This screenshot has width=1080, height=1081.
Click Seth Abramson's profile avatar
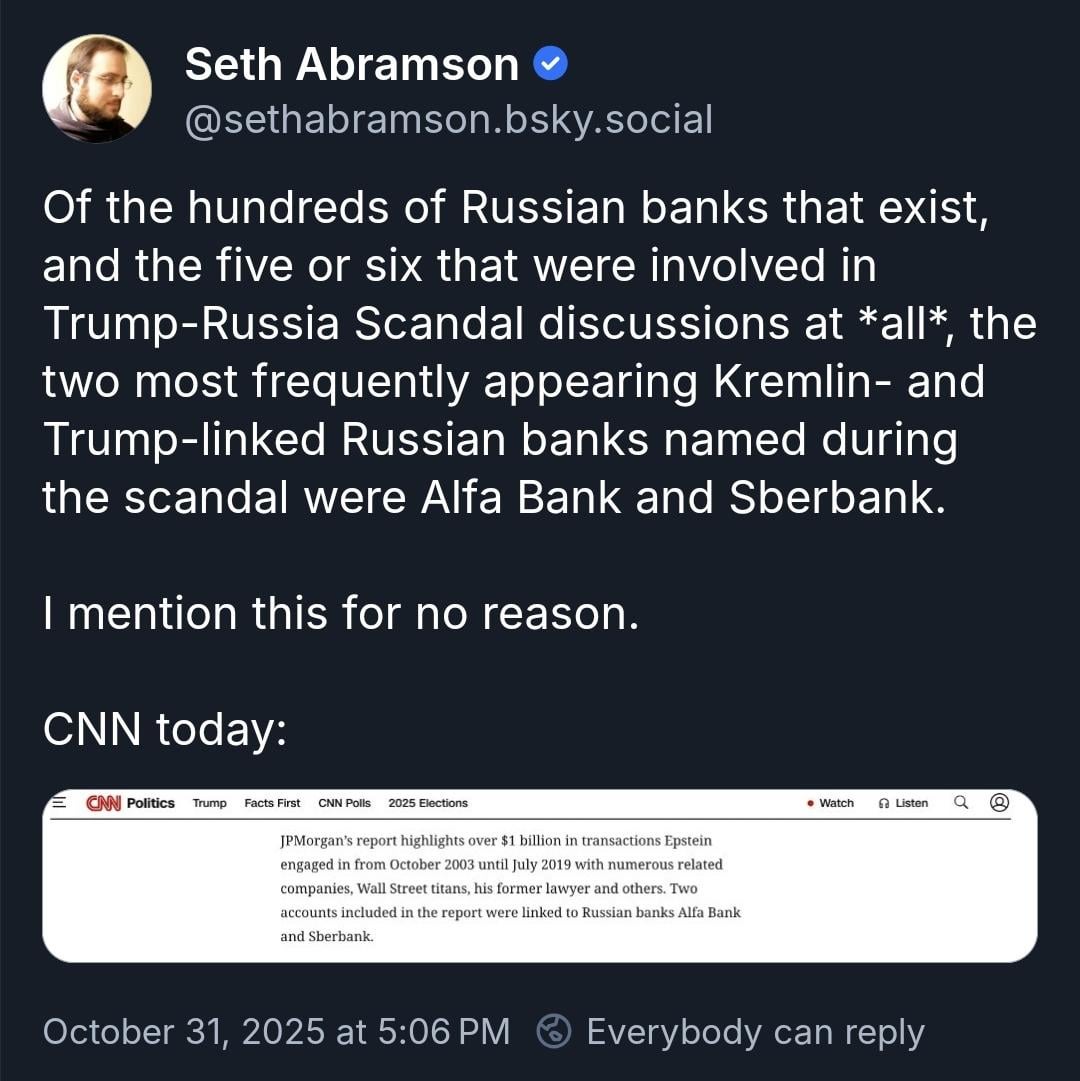pos(97,89)
